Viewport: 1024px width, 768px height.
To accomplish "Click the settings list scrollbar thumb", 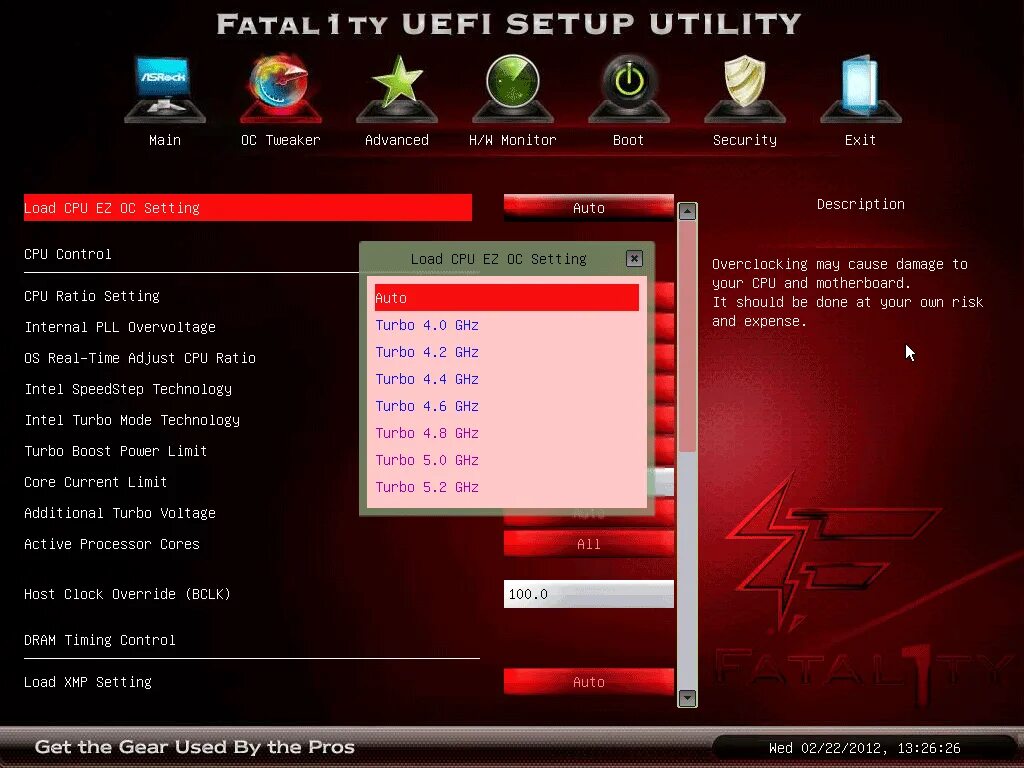I will coord(688,336).
